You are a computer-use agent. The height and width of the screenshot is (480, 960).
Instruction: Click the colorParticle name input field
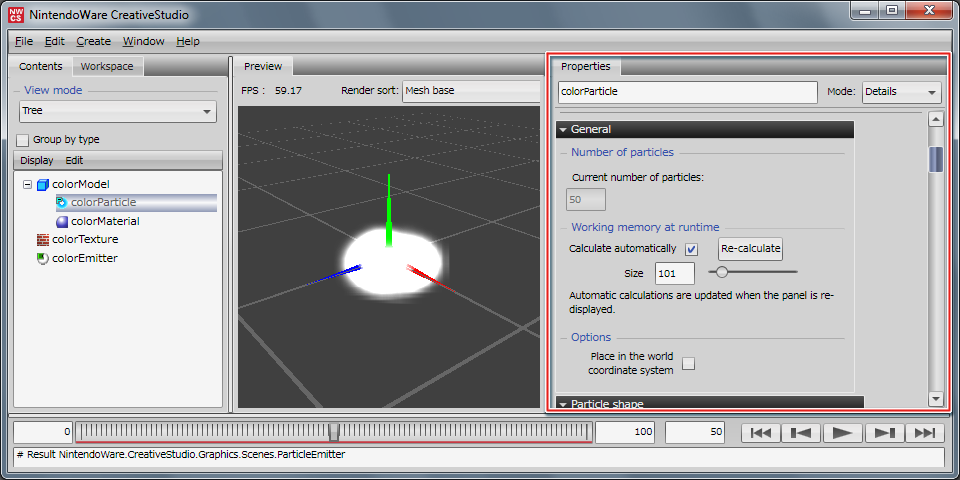point(687,92)
